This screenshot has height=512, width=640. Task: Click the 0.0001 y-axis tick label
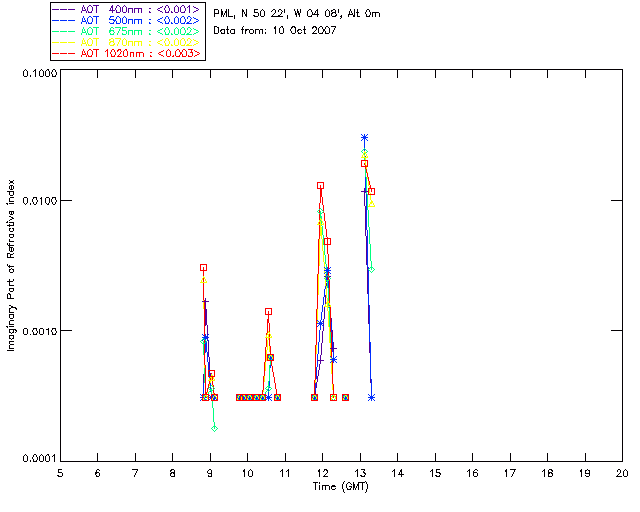(x=40, y=459)
